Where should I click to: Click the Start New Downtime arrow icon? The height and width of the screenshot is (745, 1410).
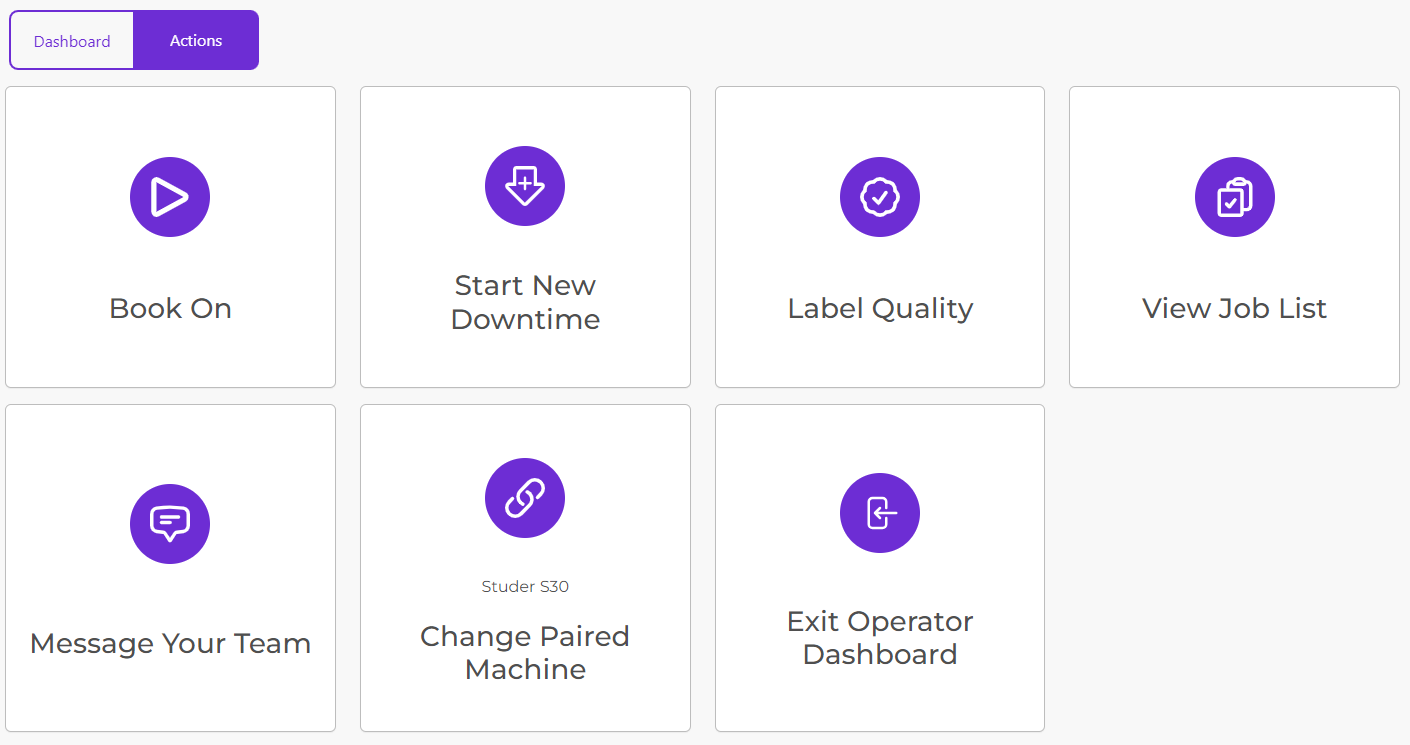coord(525,186)
